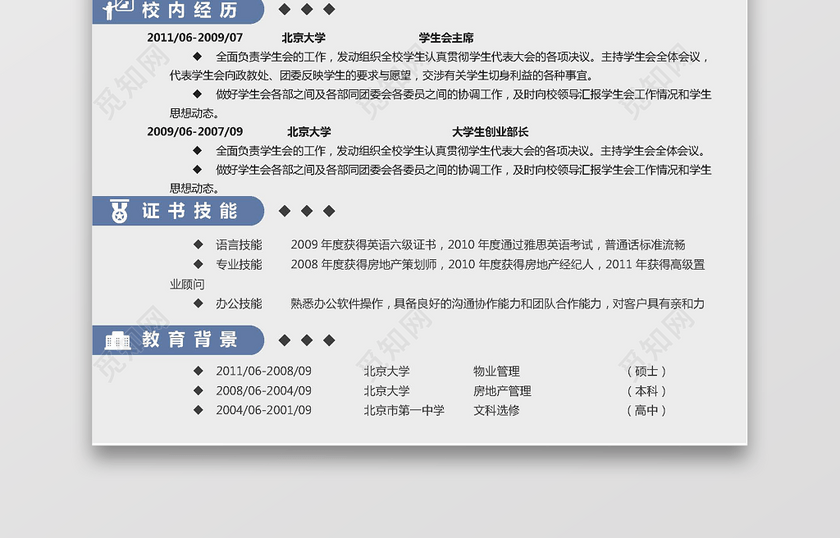Click the education date 2004/06-2001/09
Image resolution: width=840 pixels, height=538 pixels.
[264, 410]
